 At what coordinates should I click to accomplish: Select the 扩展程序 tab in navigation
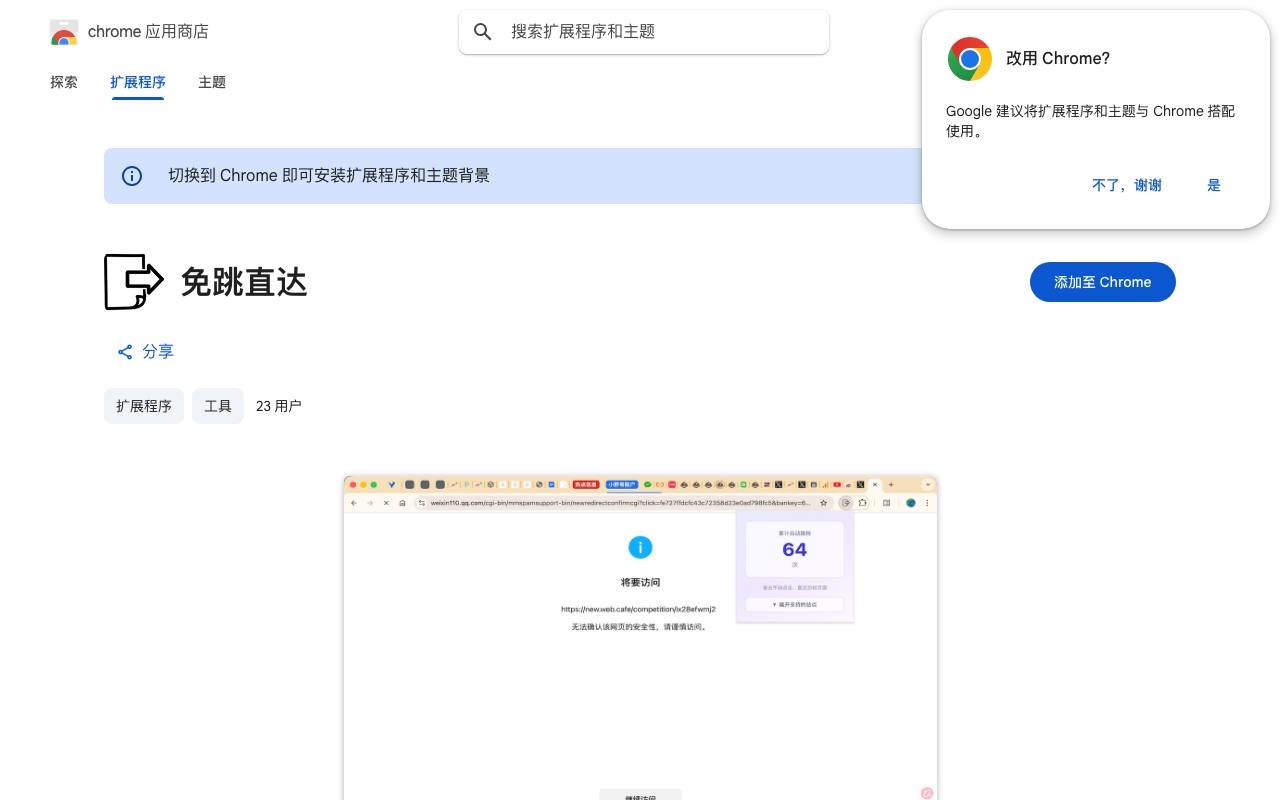138,82
